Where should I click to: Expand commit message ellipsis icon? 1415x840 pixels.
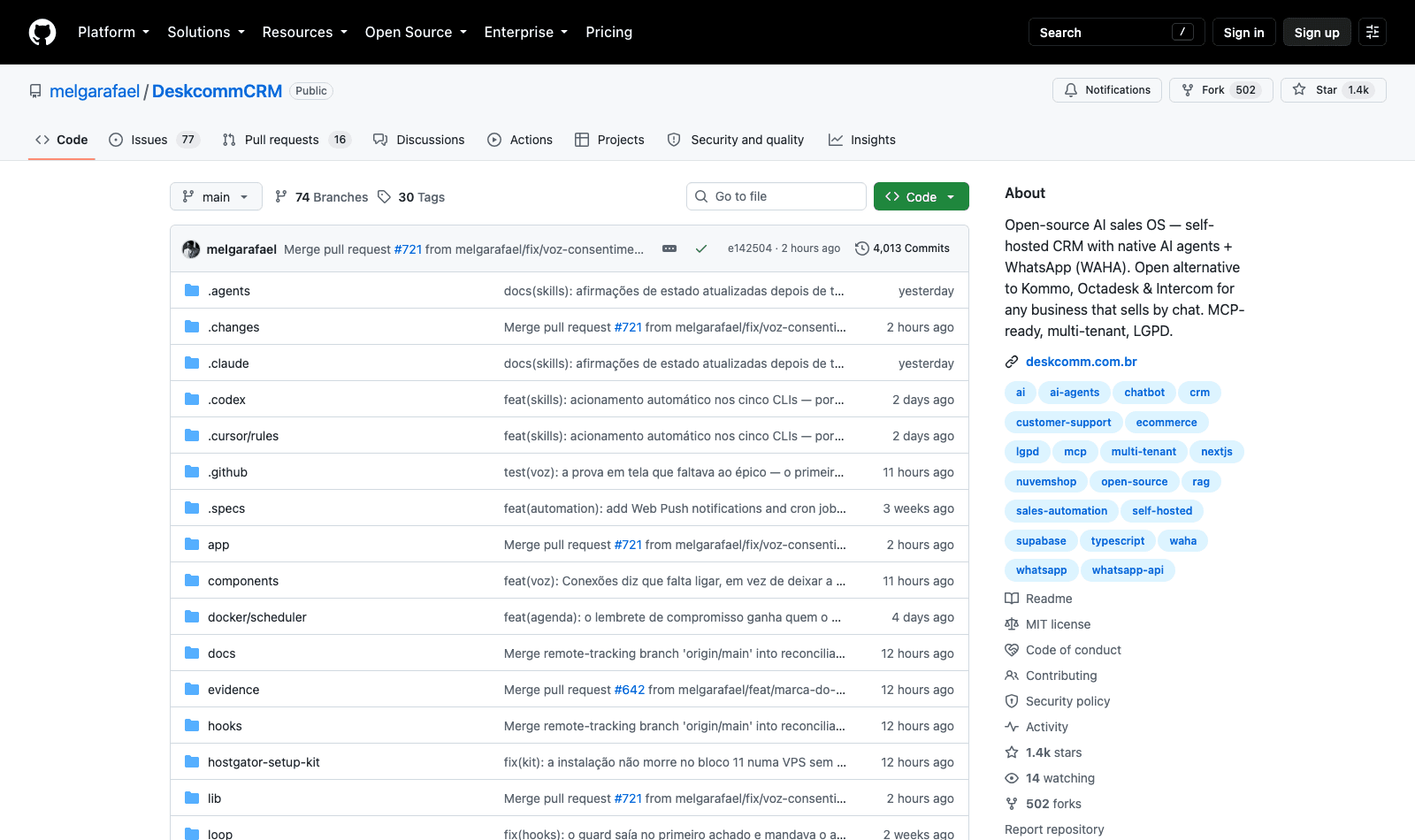coord(669,248)
